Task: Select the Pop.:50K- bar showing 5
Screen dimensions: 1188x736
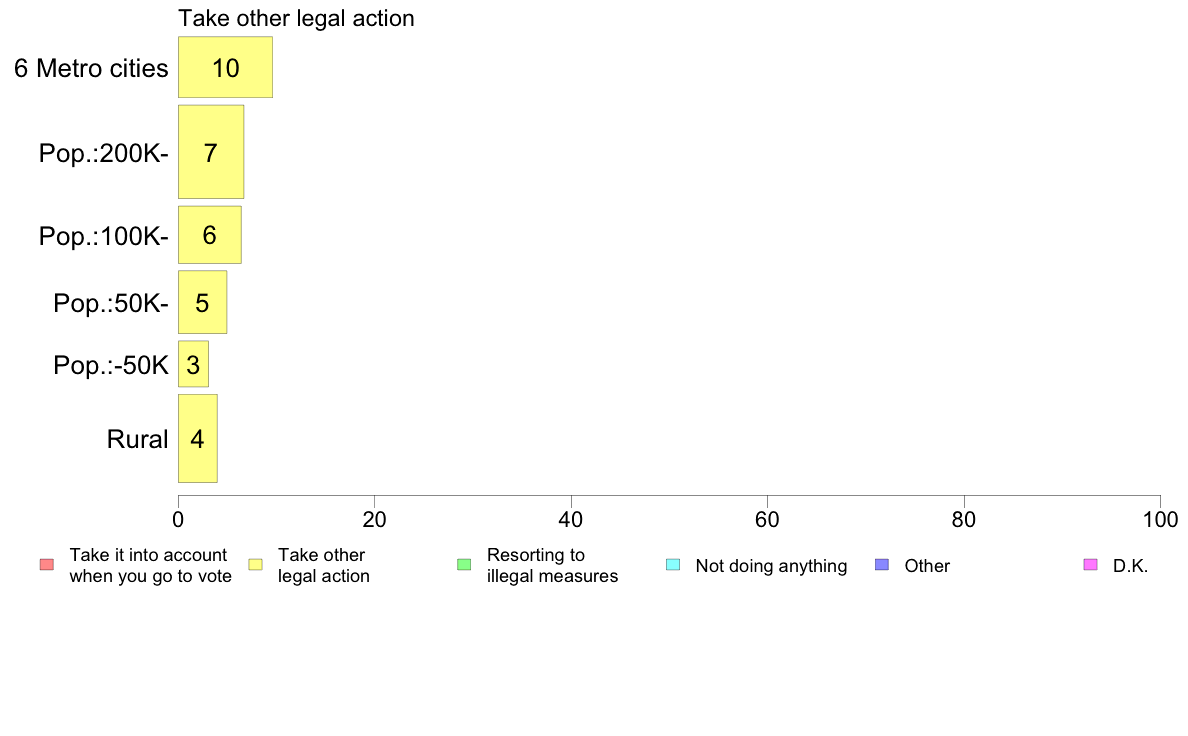Action: 202,302
